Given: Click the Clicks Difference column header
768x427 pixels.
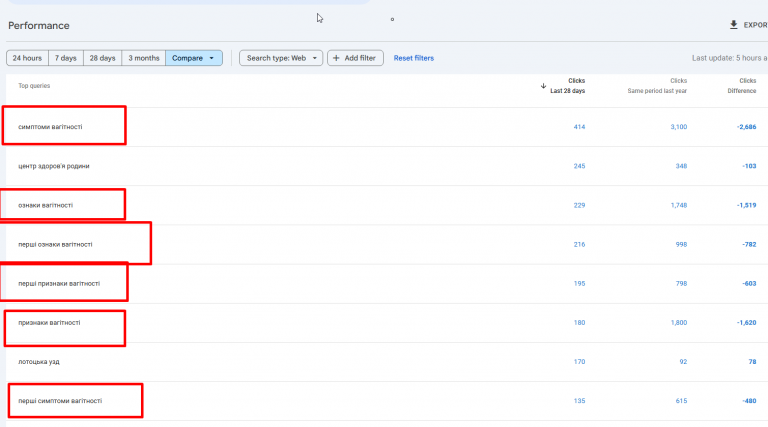Looking at the screenshot, I should pos(742,86).
